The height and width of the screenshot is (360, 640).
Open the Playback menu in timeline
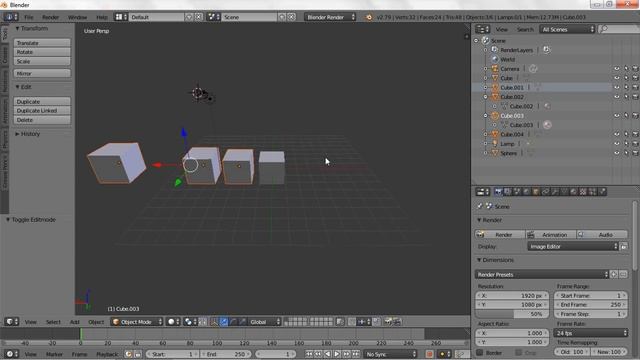tap(107, 354)
